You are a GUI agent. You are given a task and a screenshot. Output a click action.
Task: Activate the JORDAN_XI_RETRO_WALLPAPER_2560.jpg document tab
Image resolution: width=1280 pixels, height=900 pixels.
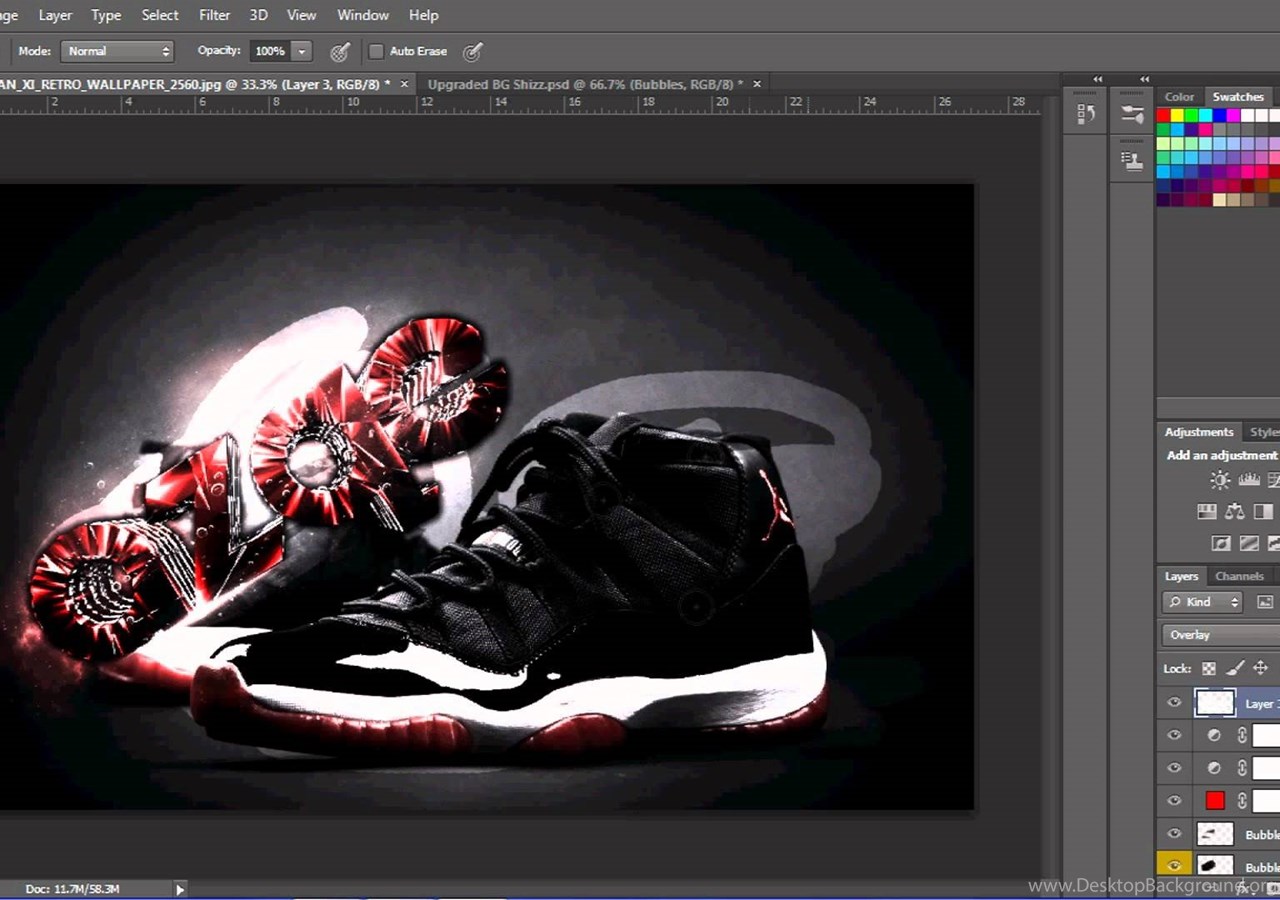coord(195,84)
